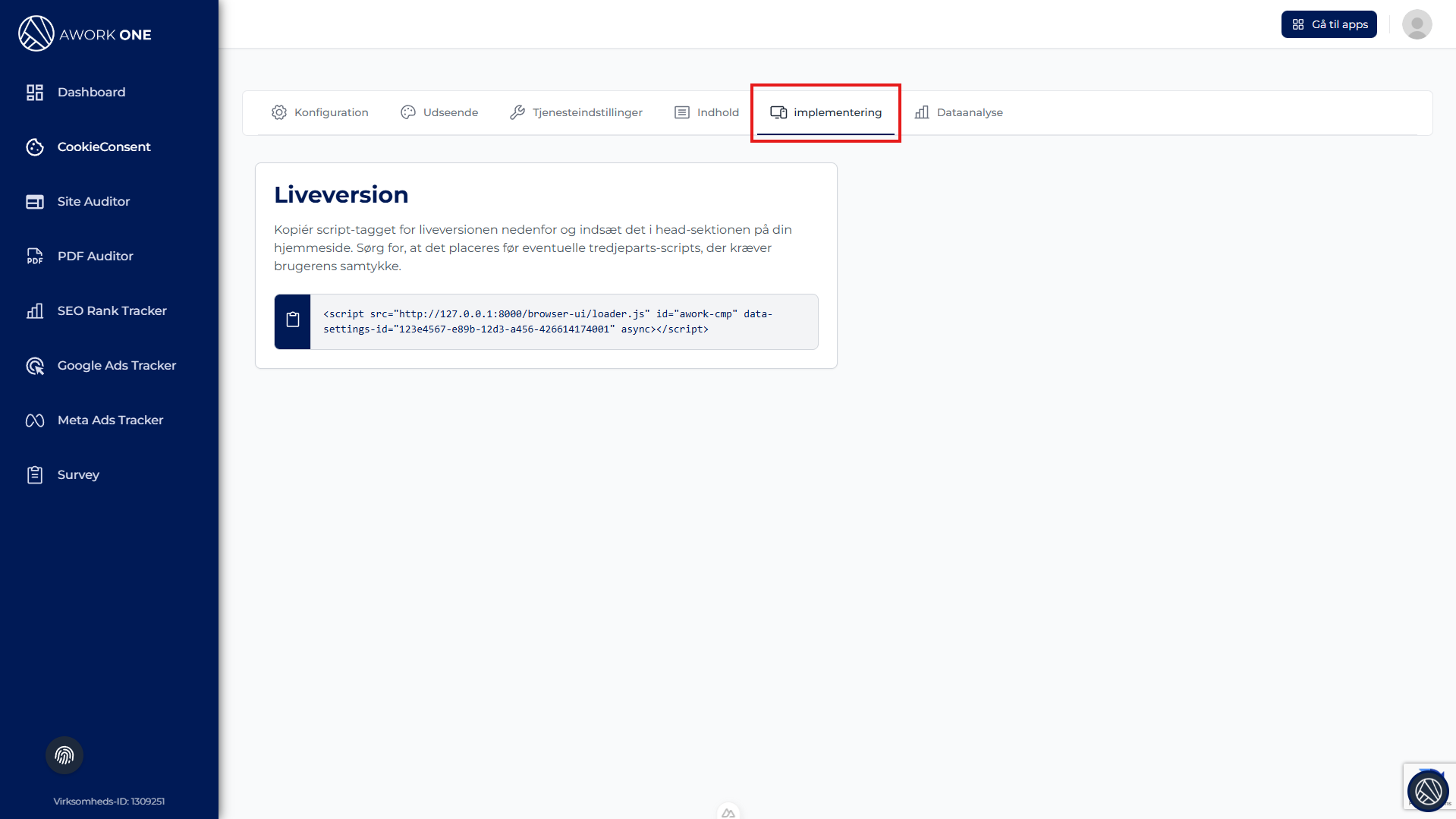Open the floating Awork widget icon
Image resolution: width=1456 pixels, height=819 pixels.
(x=1428, y=791)
